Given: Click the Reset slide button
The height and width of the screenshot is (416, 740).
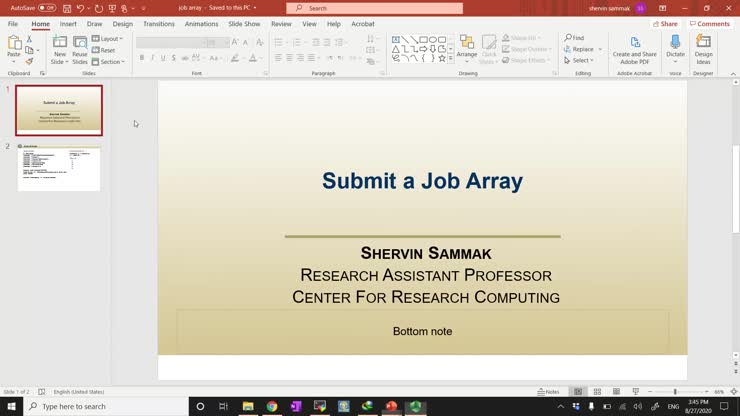Looking at the screenshot, I should (104, 50).
